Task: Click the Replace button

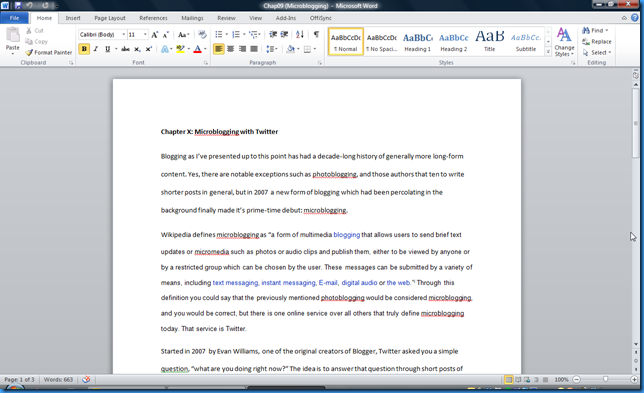Action: pyautogui.click(x=597, y=41)
